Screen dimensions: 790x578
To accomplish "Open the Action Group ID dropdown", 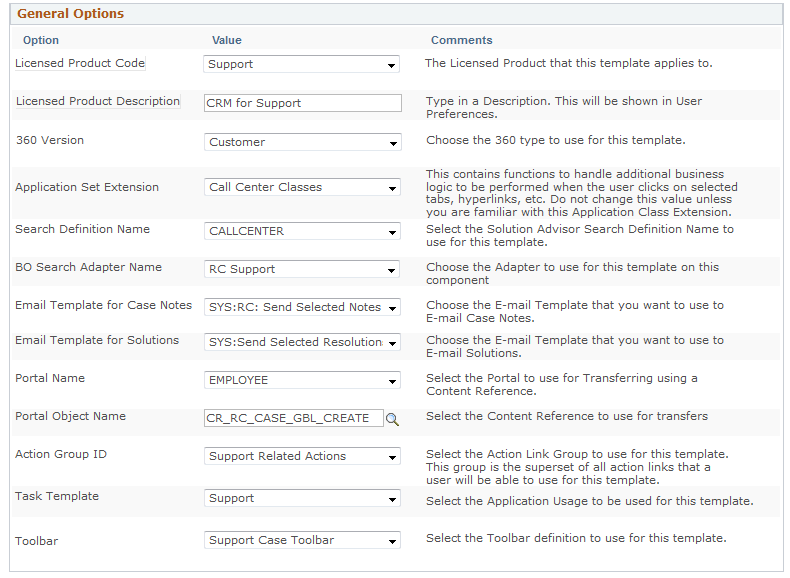I will [302, 456].
